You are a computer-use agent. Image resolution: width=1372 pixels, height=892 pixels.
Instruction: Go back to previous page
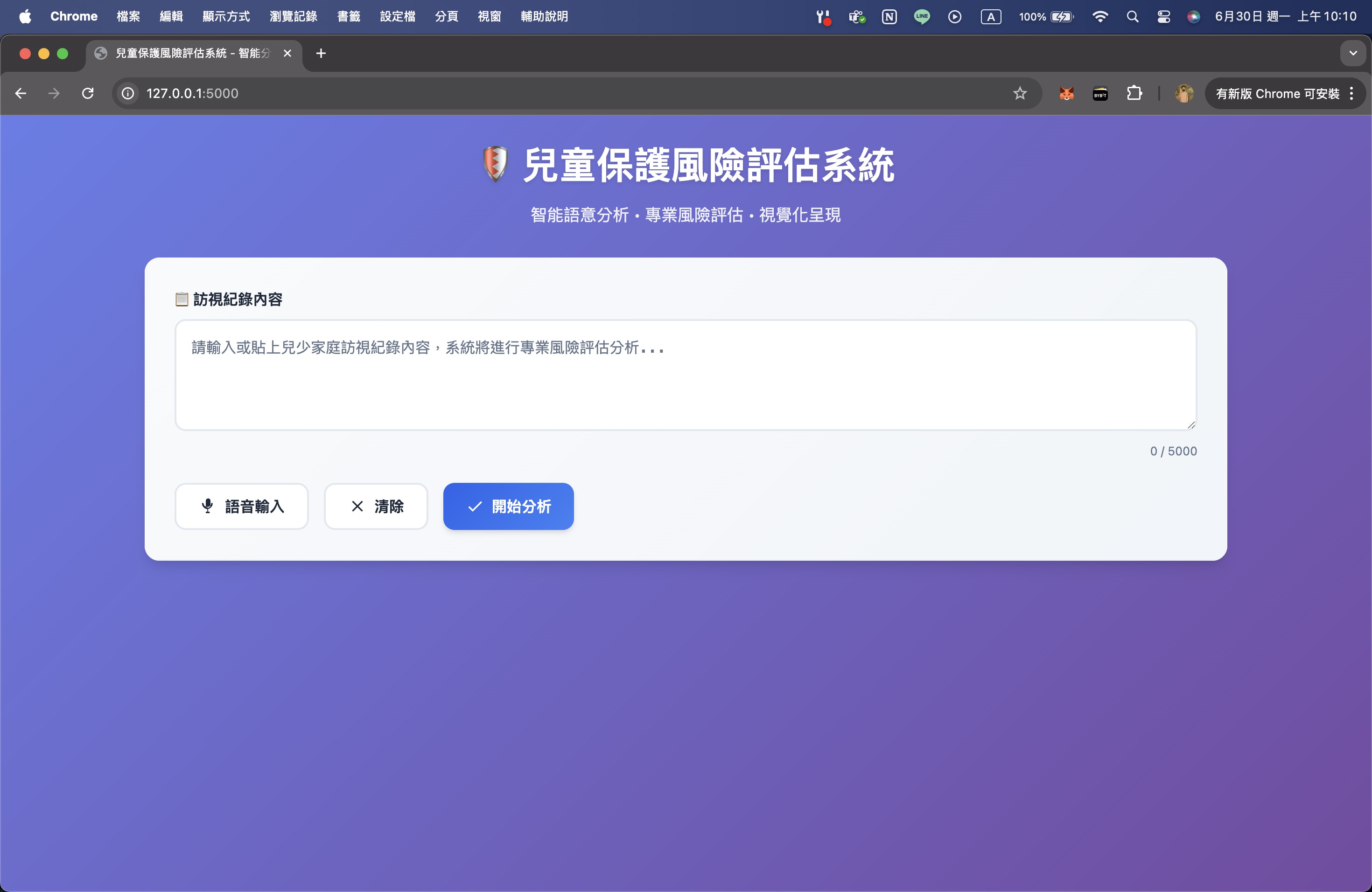[21, 93]
